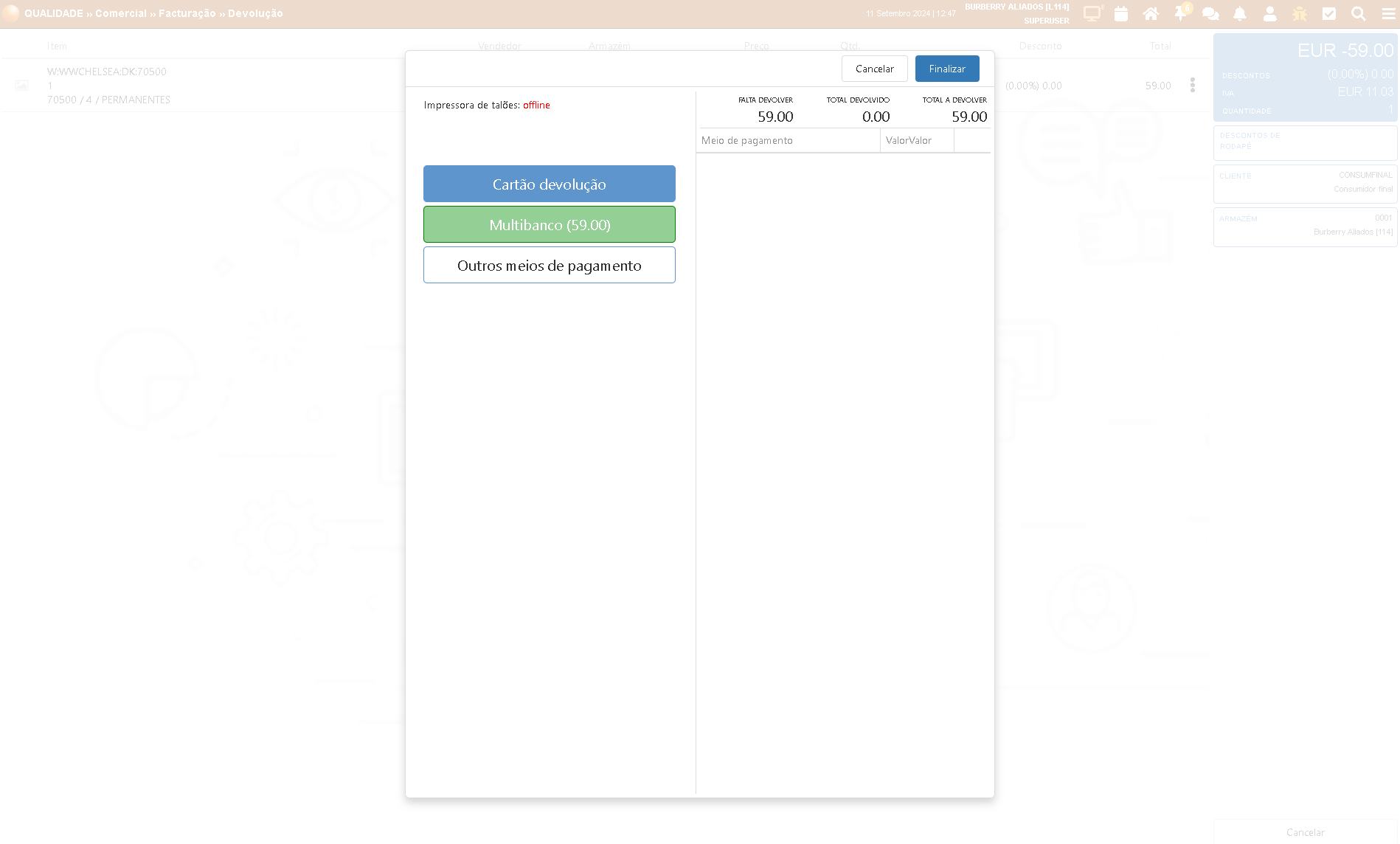Click the DESCONTOS DE RODAPÉ panel

[x=1306, y=142]
